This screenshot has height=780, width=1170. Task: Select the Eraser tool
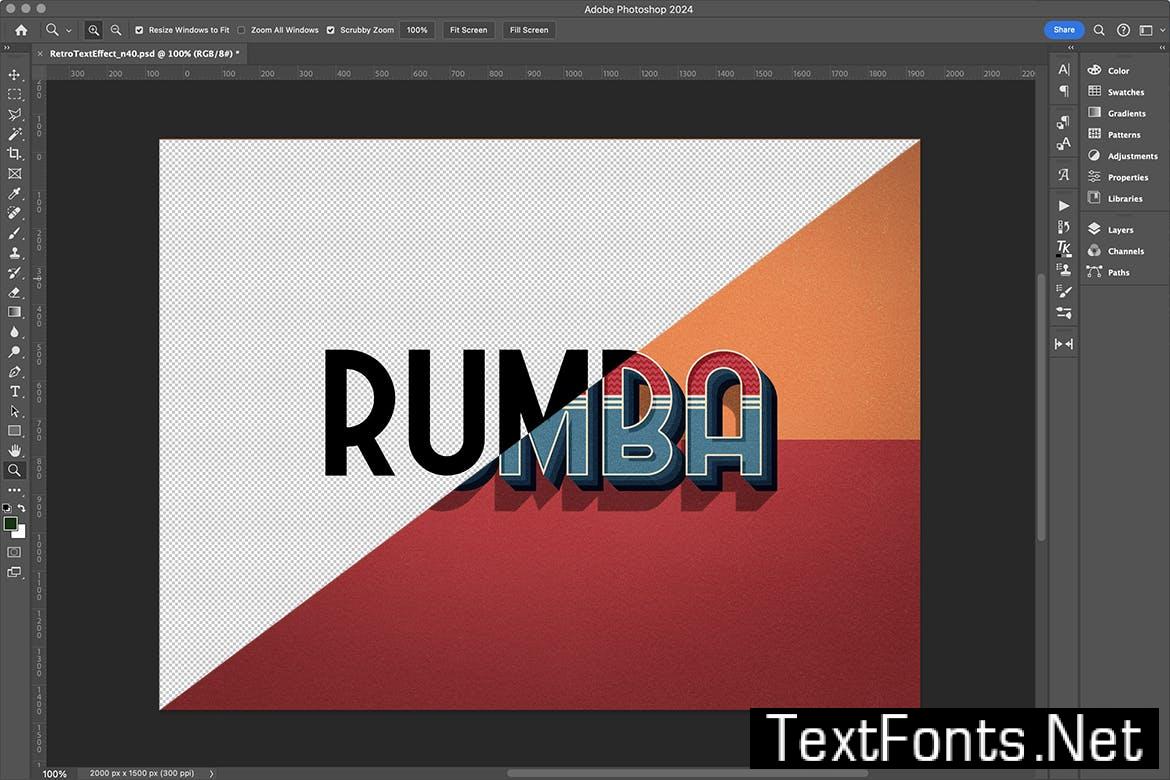coord(14,293)
